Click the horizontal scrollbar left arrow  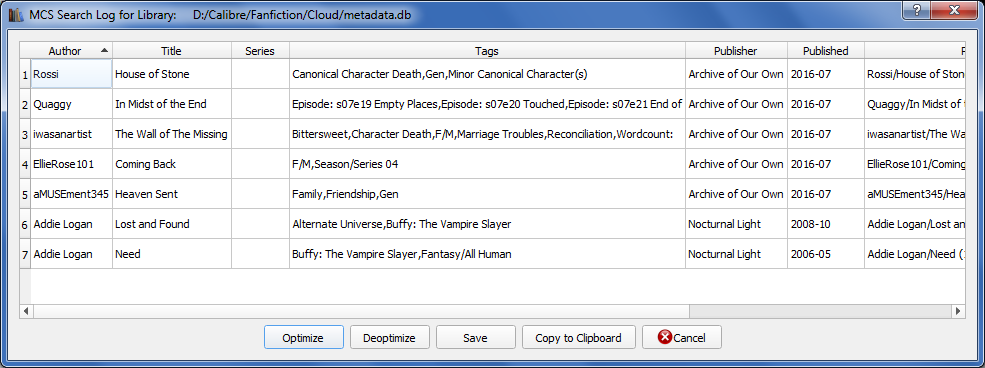26,311
